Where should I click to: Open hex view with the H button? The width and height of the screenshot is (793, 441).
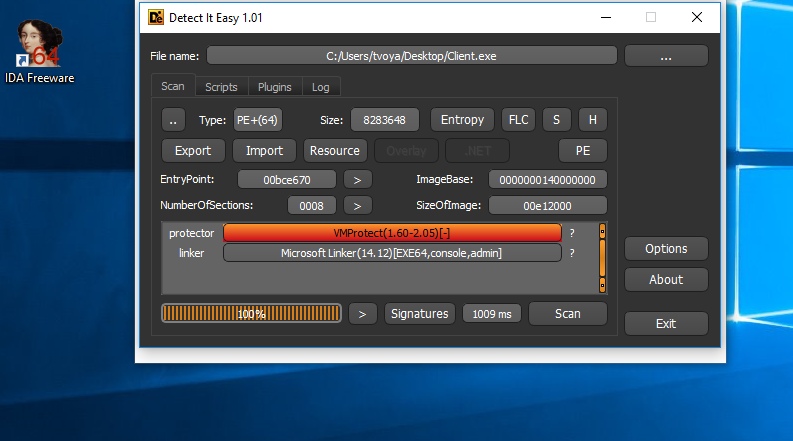pyautogui.click(x=593, y=120)
